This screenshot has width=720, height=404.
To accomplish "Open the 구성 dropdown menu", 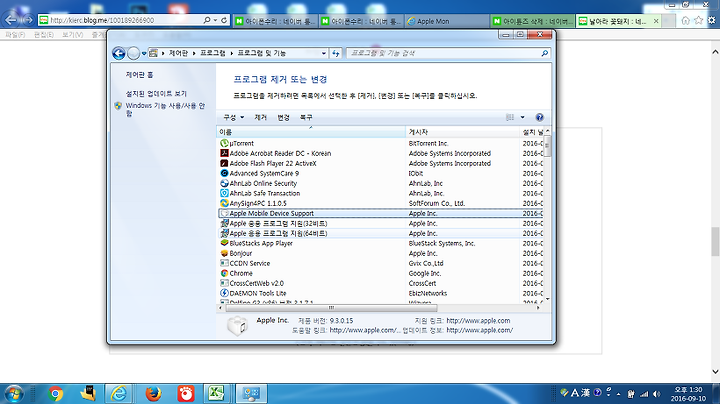I will click(x=234, y=118).
